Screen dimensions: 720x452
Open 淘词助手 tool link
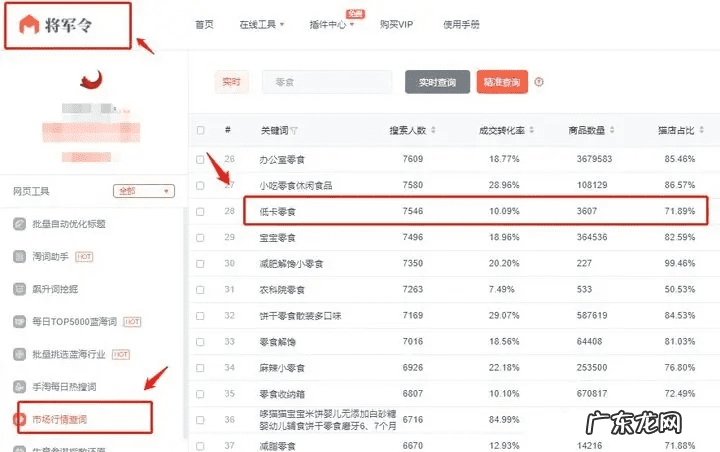click(51, 256)
